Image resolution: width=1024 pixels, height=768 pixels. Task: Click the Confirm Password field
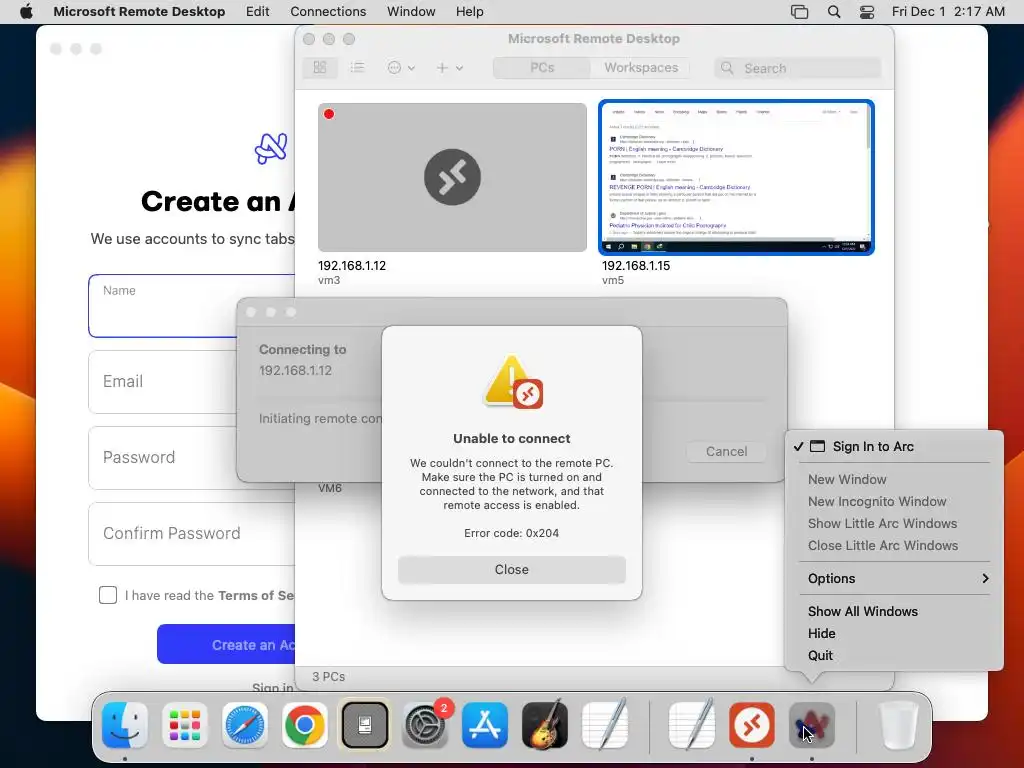click(191, 534)
